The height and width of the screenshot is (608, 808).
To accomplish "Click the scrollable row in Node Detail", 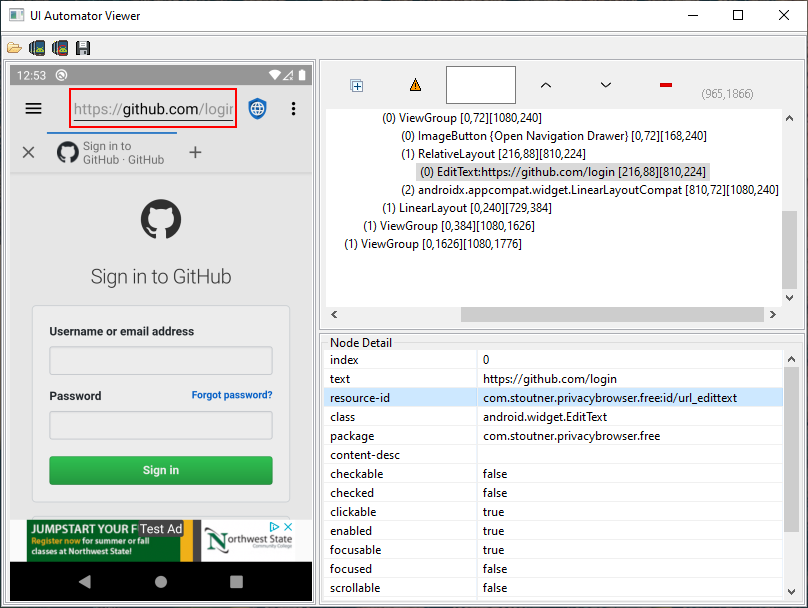I will (x=553, y=588).
